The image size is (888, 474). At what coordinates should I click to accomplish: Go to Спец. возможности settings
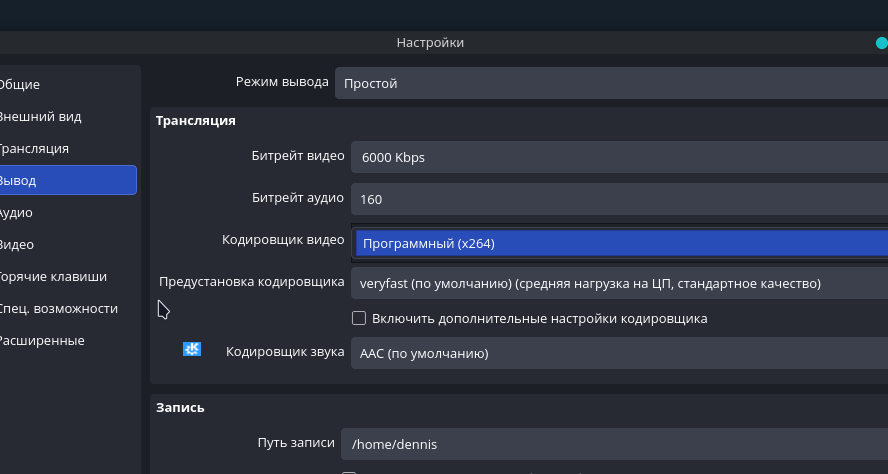[58, 309]
